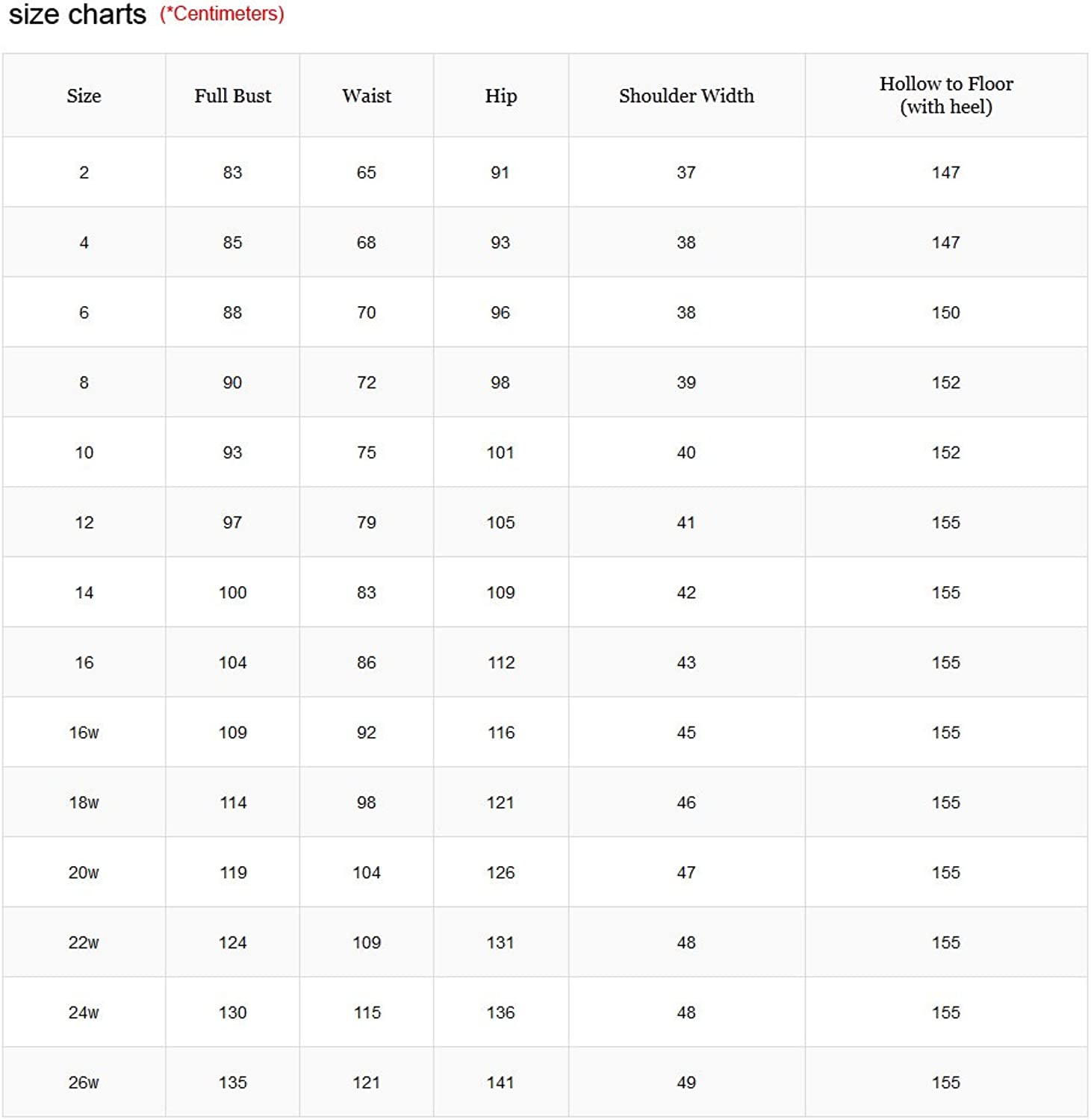Click the Hip value 101 for size 10
This screenshot has width=1091, height=1120.
click(x=500, y=452)
